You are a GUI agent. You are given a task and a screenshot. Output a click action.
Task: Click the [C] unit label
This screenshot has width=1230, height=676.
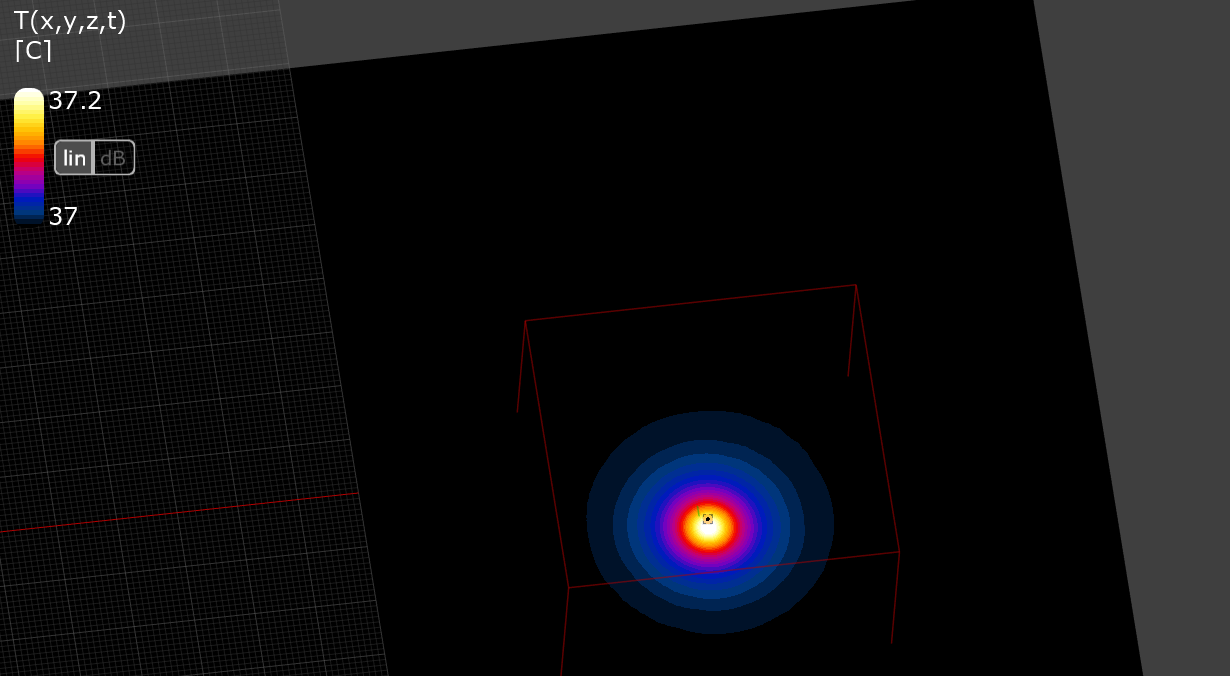pos(33,52)
